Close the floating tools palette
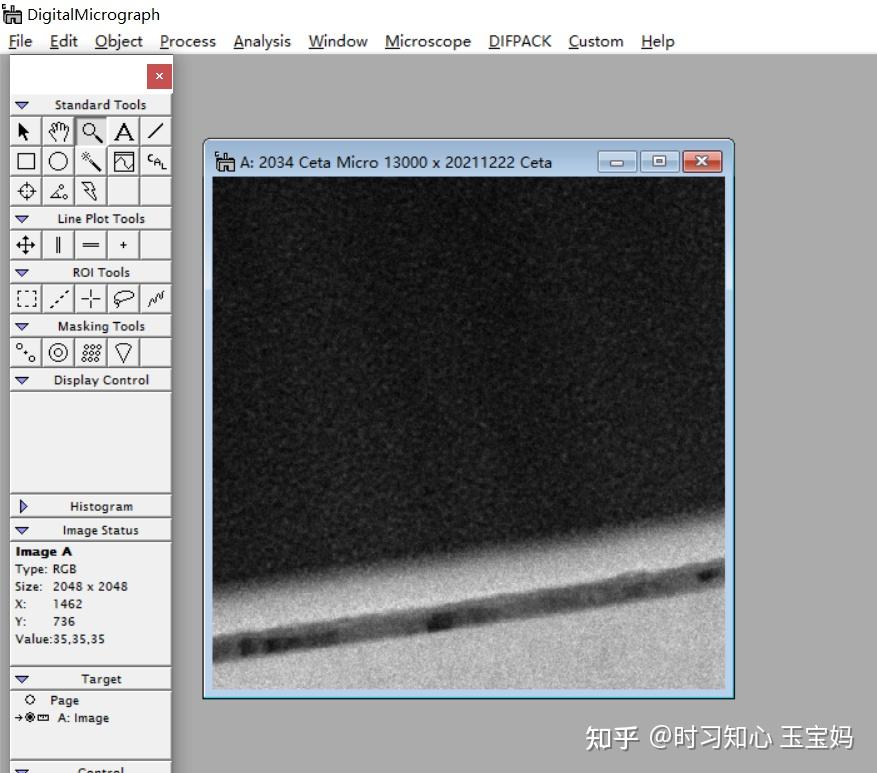 click(x=159, y=76)
